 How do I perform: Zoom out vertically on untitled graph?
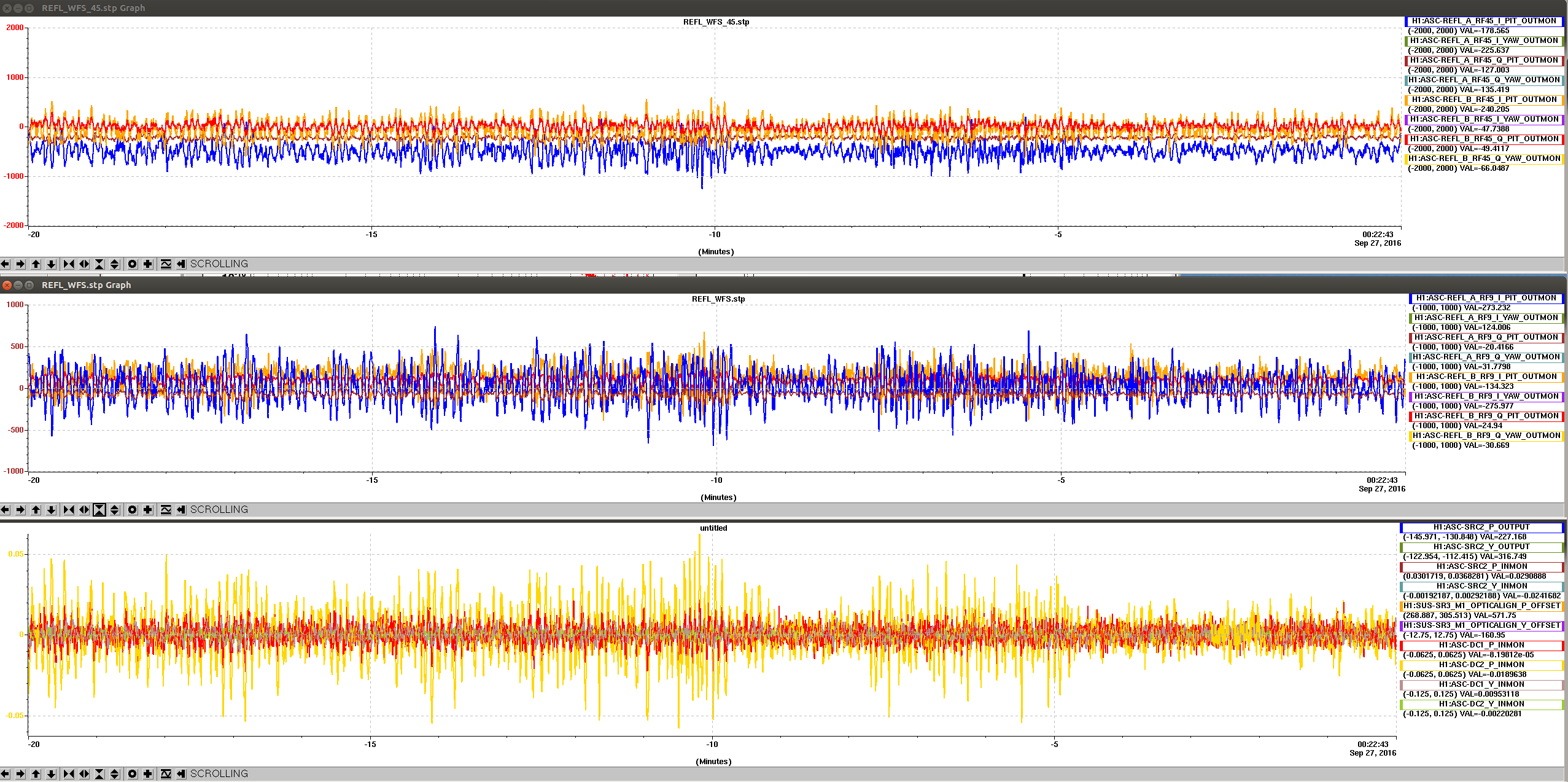coord(115,774)
